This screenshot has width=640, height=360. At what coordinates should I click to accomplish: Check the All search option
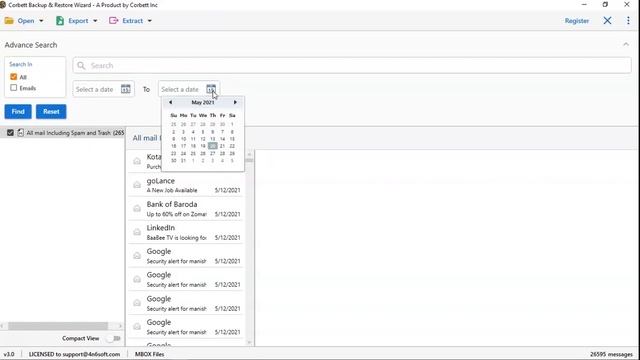click(x=13, y=77)
